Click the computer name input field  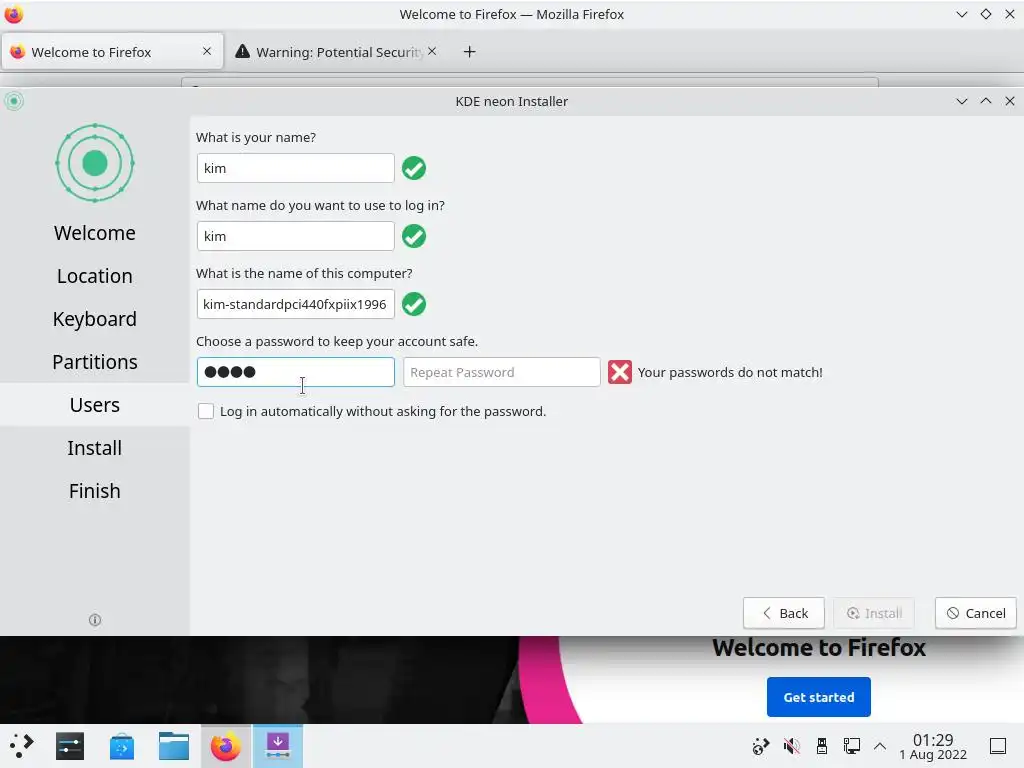pos(296,304)
